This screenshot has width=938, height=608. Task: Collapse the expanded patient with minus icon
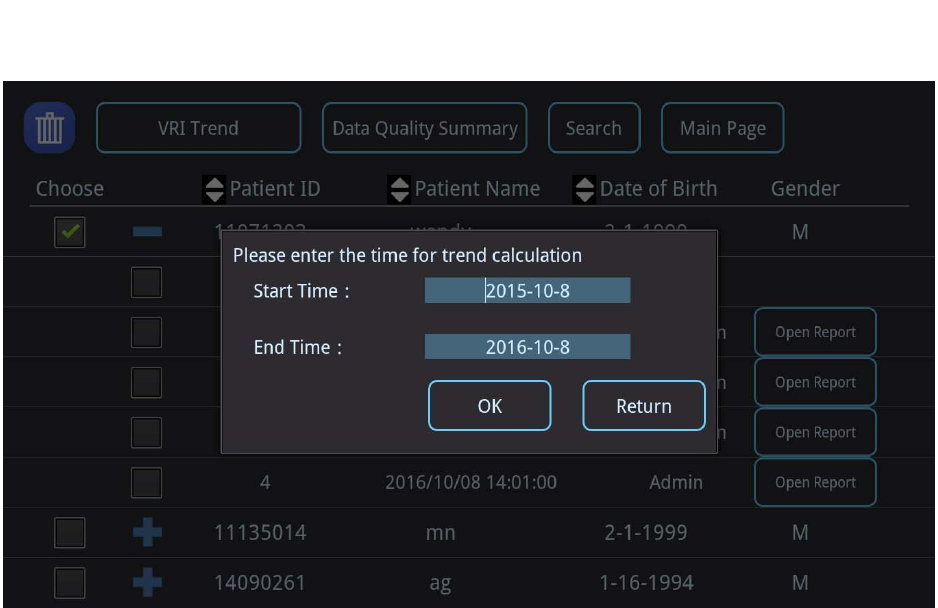click(x=147, y=232)
